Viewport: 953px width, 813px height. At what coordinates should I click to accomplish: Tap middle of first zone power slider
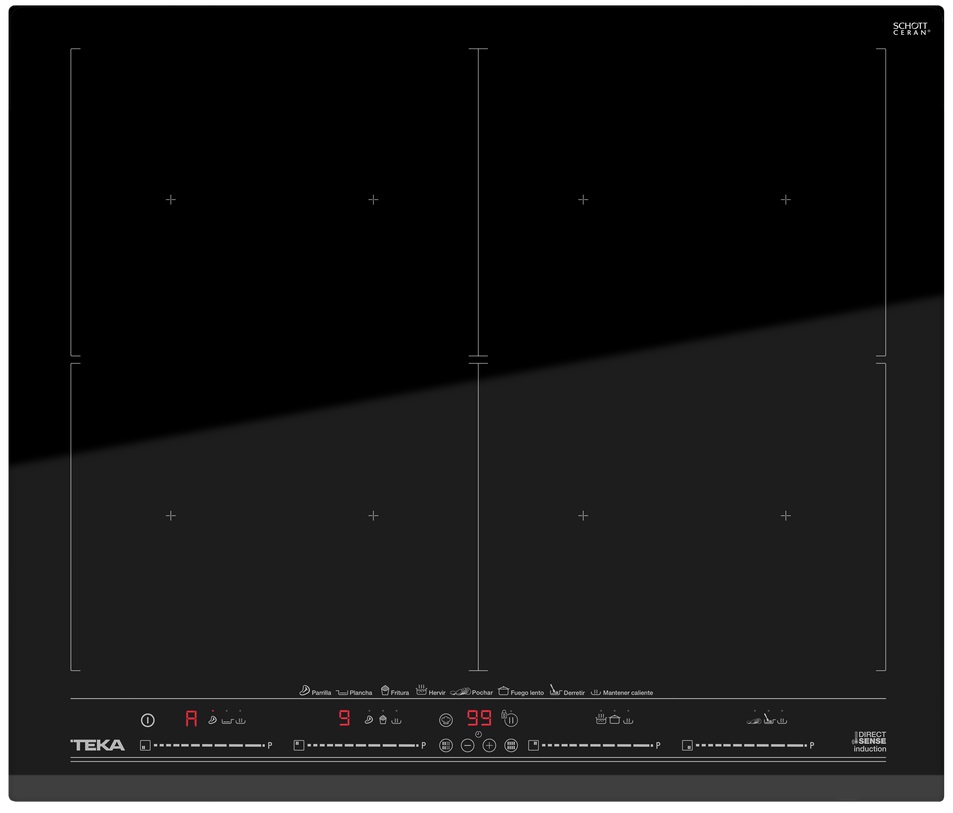coord(208,745)
